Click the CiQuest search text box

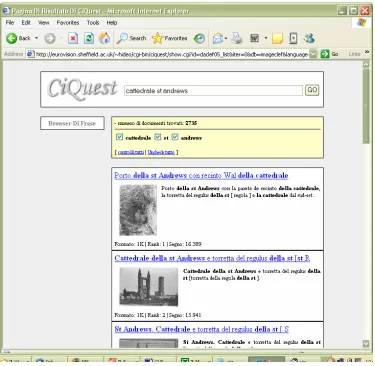tap(213, 91)
